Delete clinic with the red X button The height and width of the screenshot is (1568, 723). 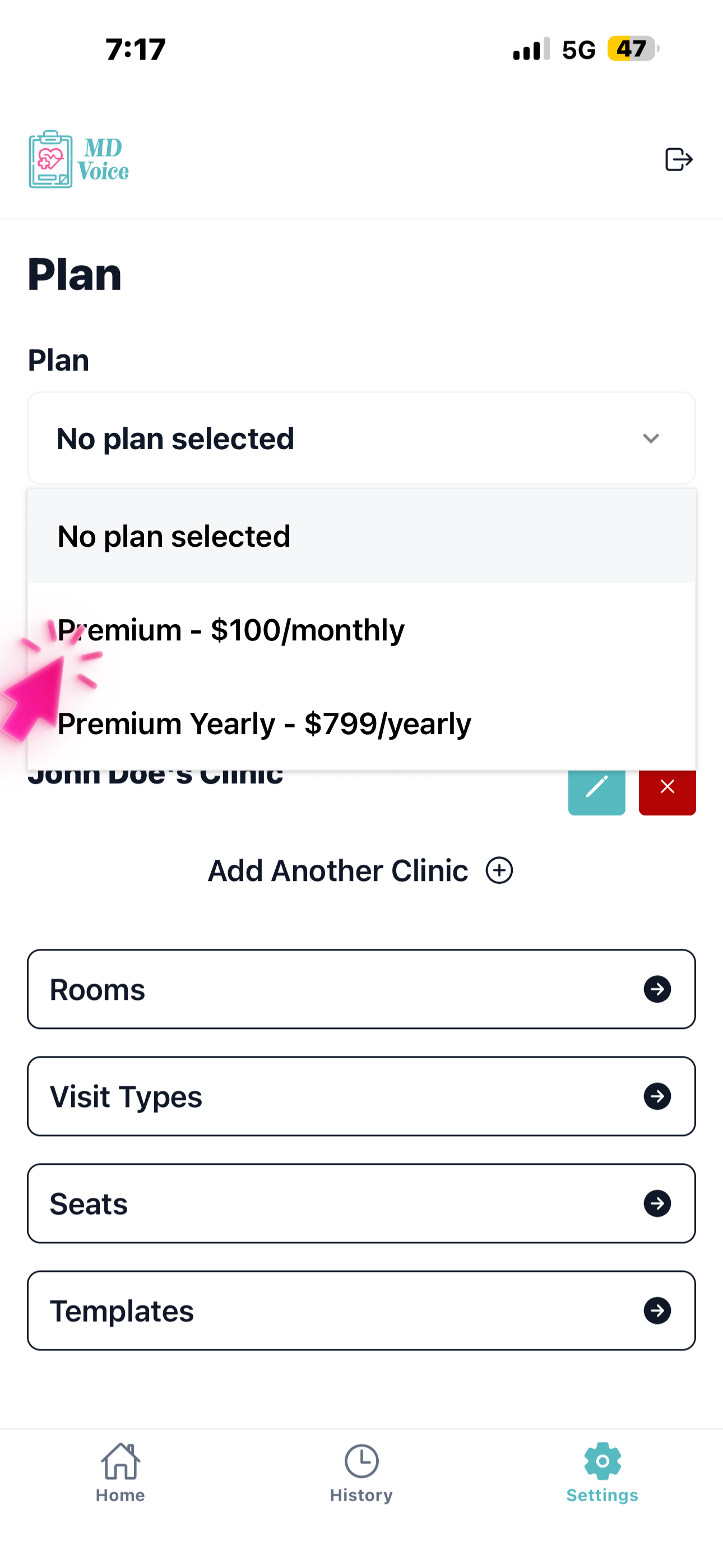coord(667,790)
